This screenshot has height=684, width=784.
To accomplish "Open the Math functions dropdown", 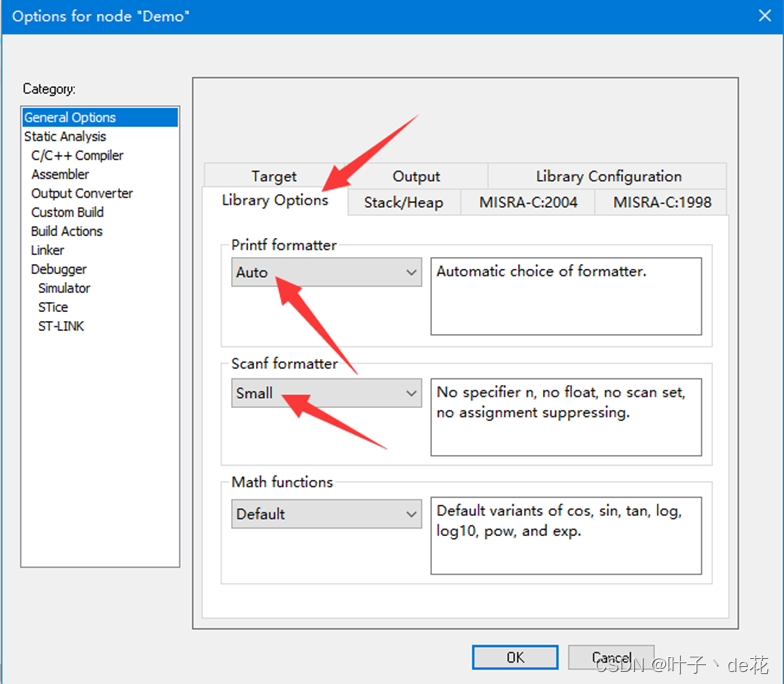I will pyautogui.click(x=326, y=514).
